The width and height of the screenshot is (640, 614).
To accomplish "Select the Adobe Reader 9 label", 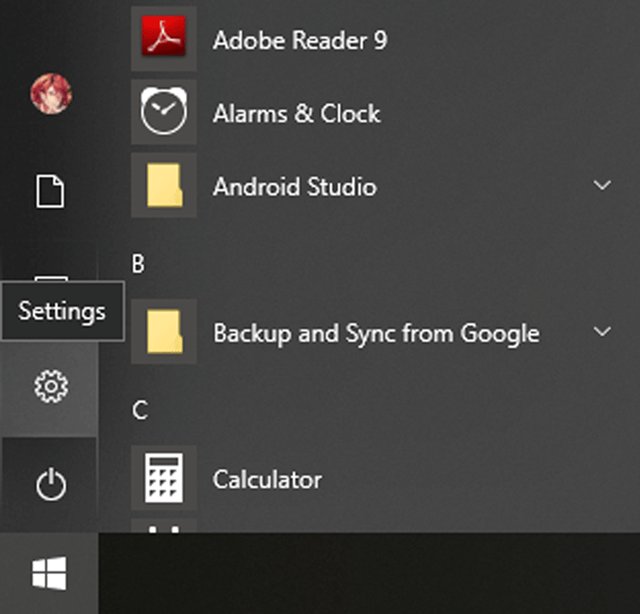I will [x=300, y=40].
